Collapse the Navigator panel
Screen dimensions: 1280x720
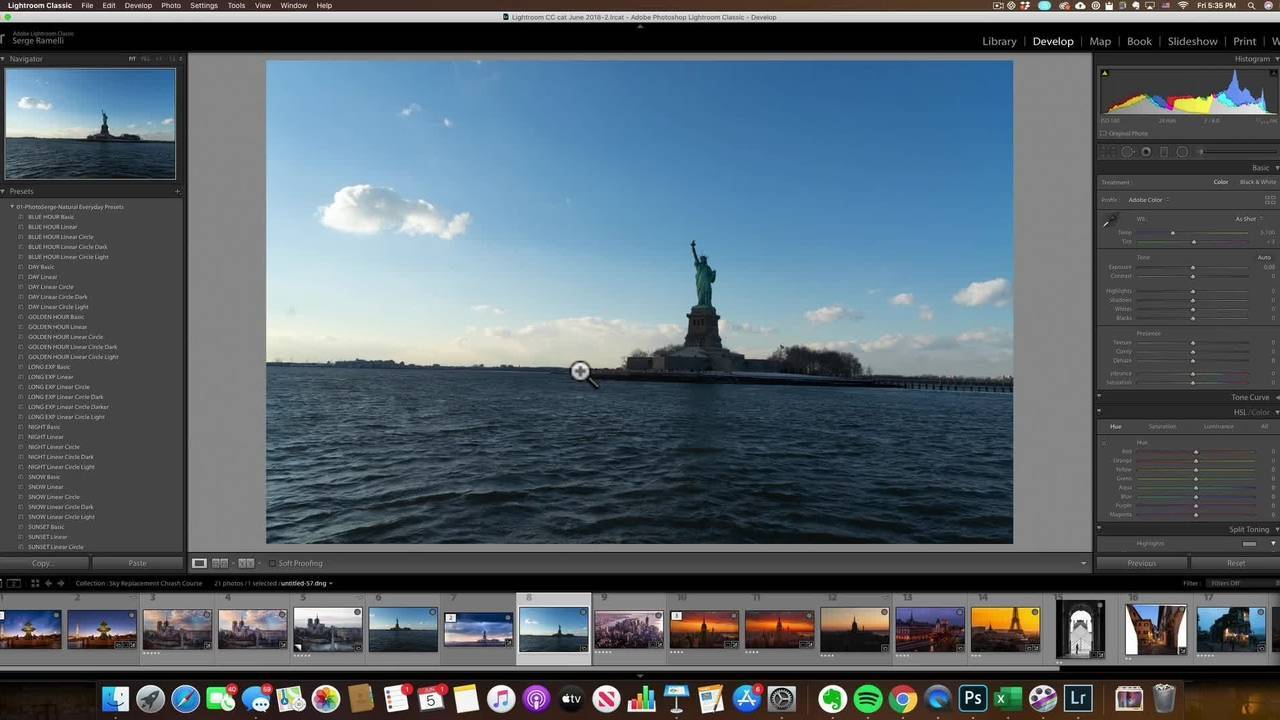tap(4, 59)
